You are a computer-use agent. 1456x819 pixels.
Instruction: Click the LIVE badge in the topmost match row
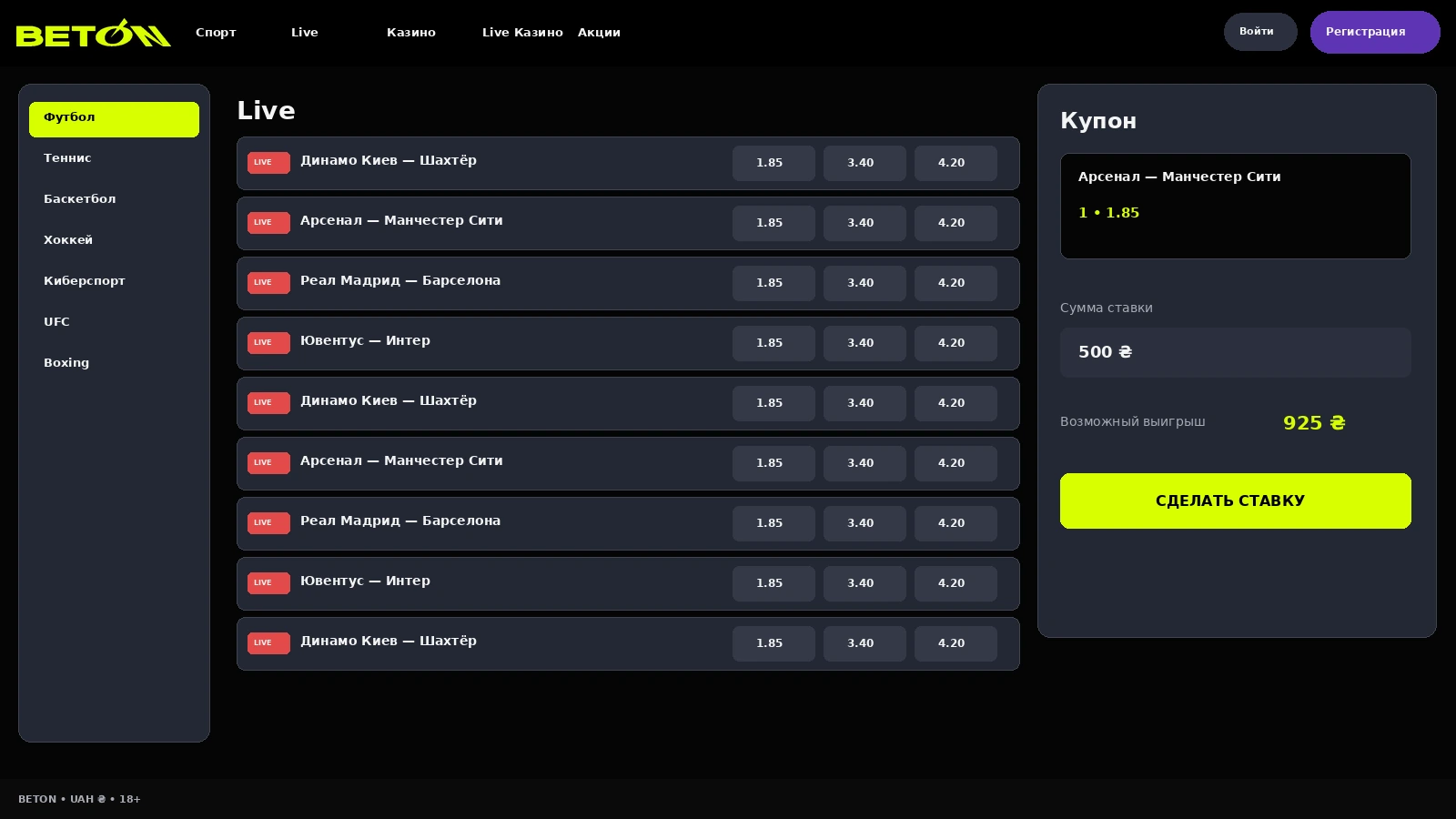(268, 163)
